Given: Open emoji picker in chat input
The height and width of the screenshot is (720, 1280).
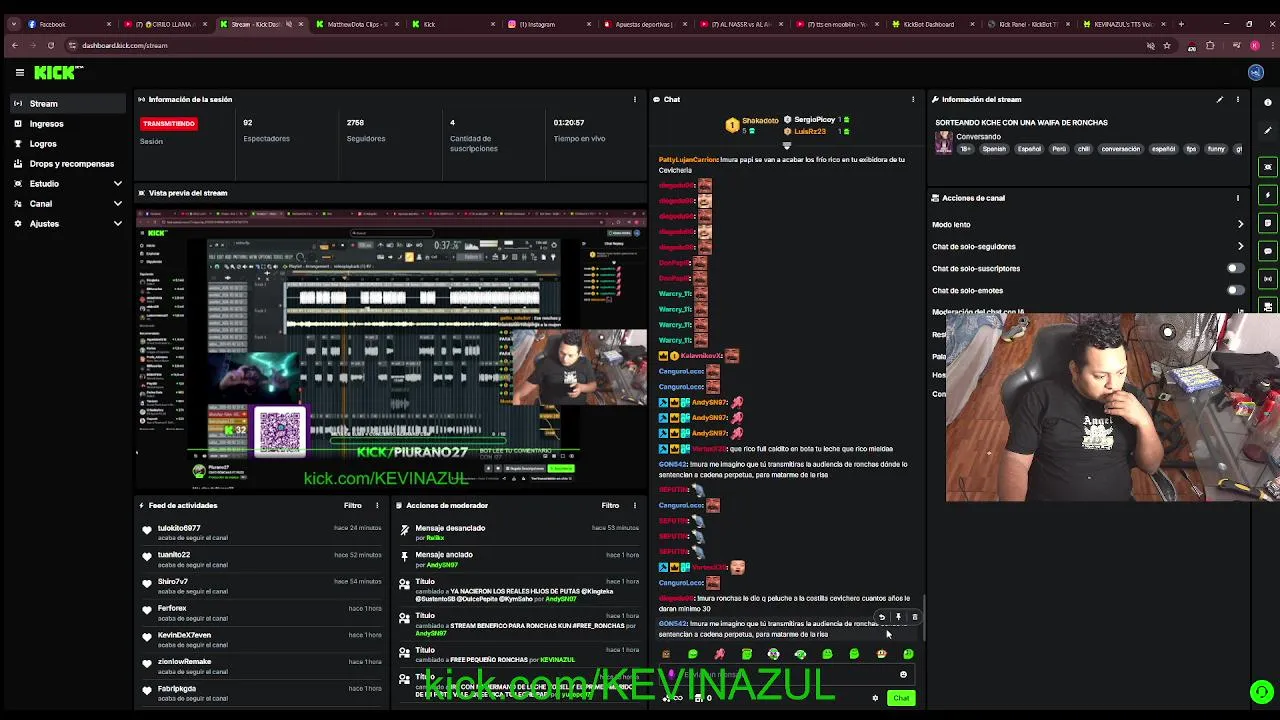Looking at the screenshot, I should click(903, 675).
